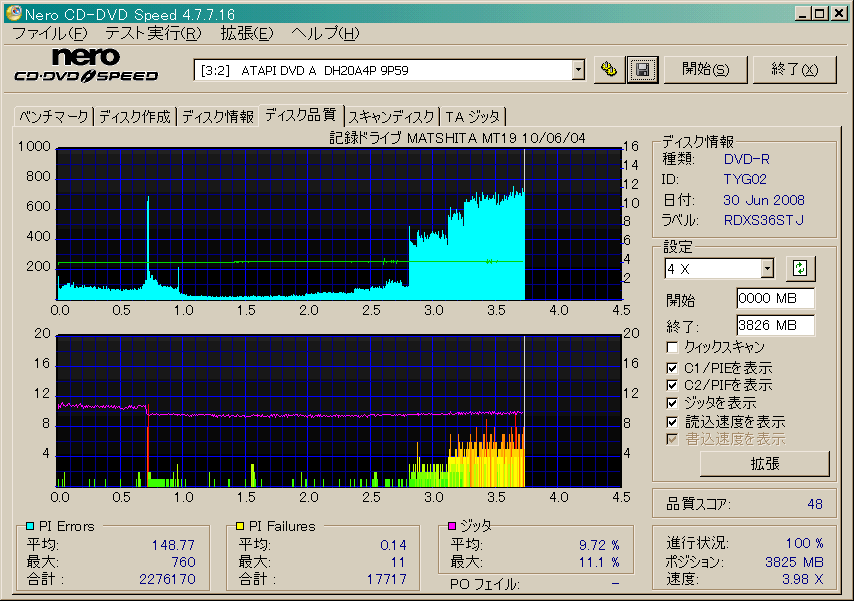Open the drive selection dropdown arrow
The width and height of the screenshot is (854, 601).
(578, 70)
